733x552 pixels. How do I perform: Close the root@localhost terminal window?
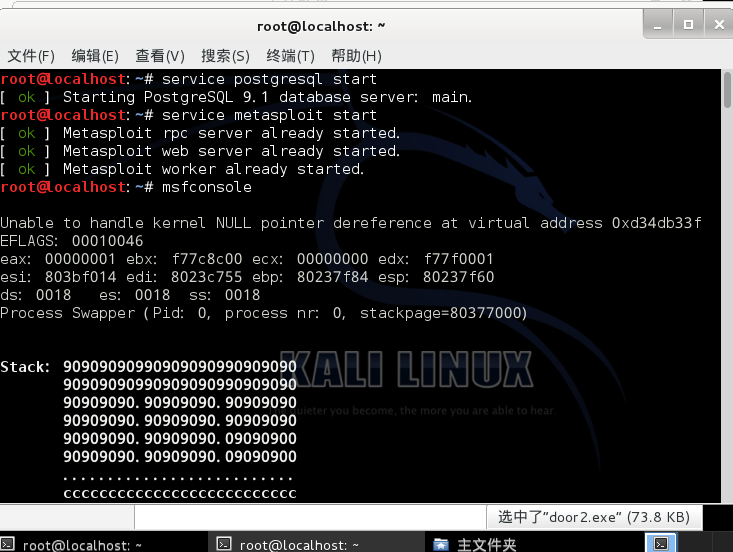click(719, 25)
